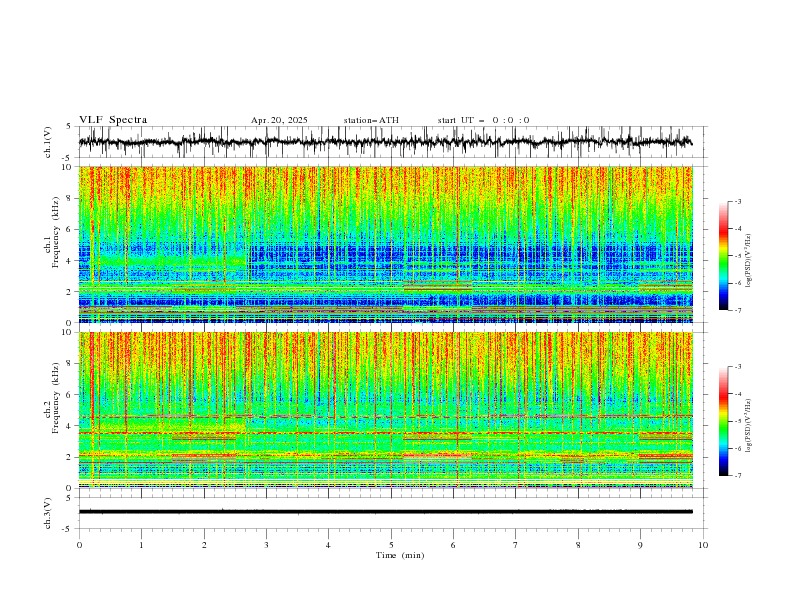Click the time axis tick label "3"
The width and height of the screenshot is (792, 612).
point(266,545)
